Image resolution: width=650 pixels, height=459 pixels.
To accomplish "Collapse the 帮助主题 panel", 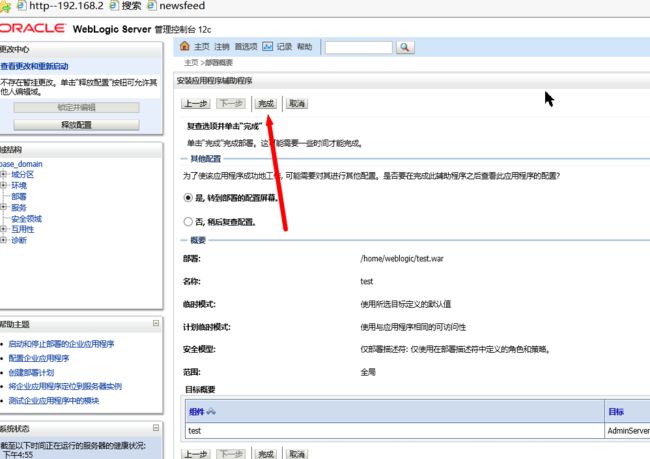I will (x=156, y=323).
